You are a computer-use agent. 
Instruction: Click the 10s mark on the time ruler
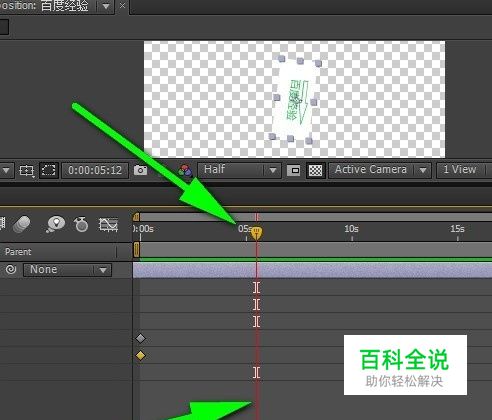coord(351,229)
